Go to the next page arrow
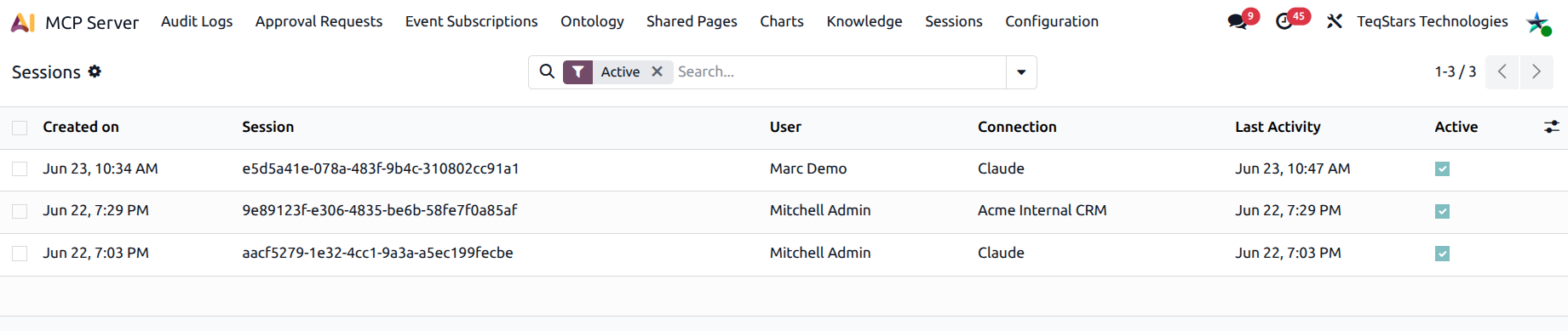The width and height of the screenshot is (1568, 331). point(1536,71)
